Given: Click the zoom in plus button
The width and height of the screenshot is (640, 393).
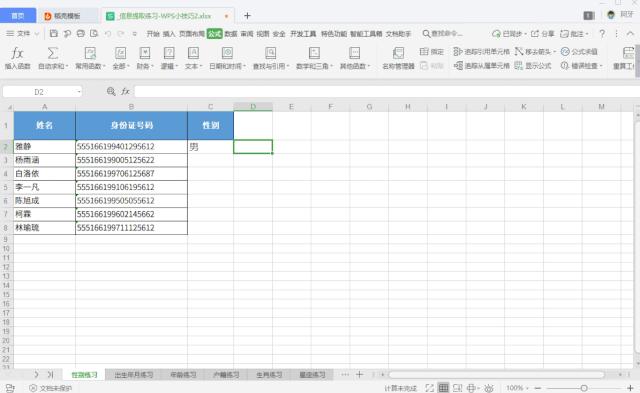Looking at the screenshot, I should click(630, 388).
